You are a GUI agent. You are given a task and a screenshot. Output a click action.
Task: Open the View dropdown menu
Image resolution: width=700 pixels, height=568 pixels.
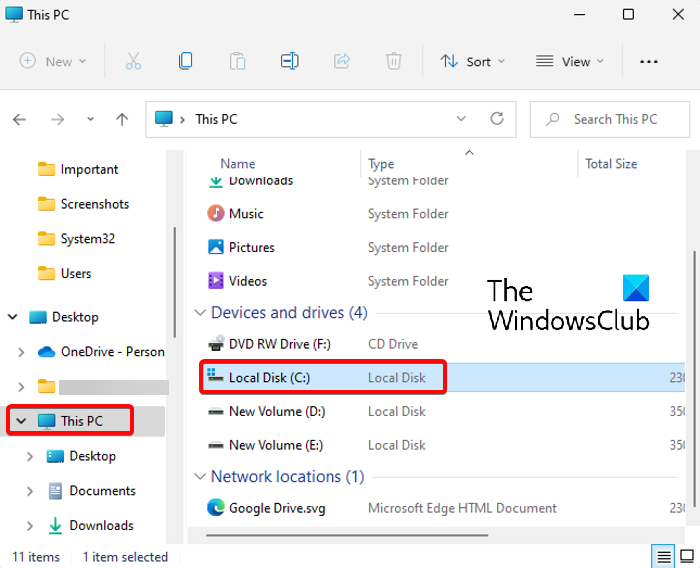click(x=570, y=61)
